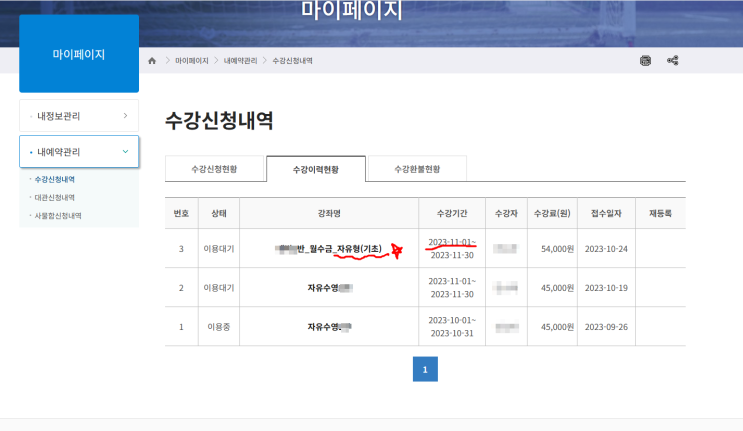Screen dimensions: 743x431
Task: Click the 재등록 column header
Action: coord(661,213)
